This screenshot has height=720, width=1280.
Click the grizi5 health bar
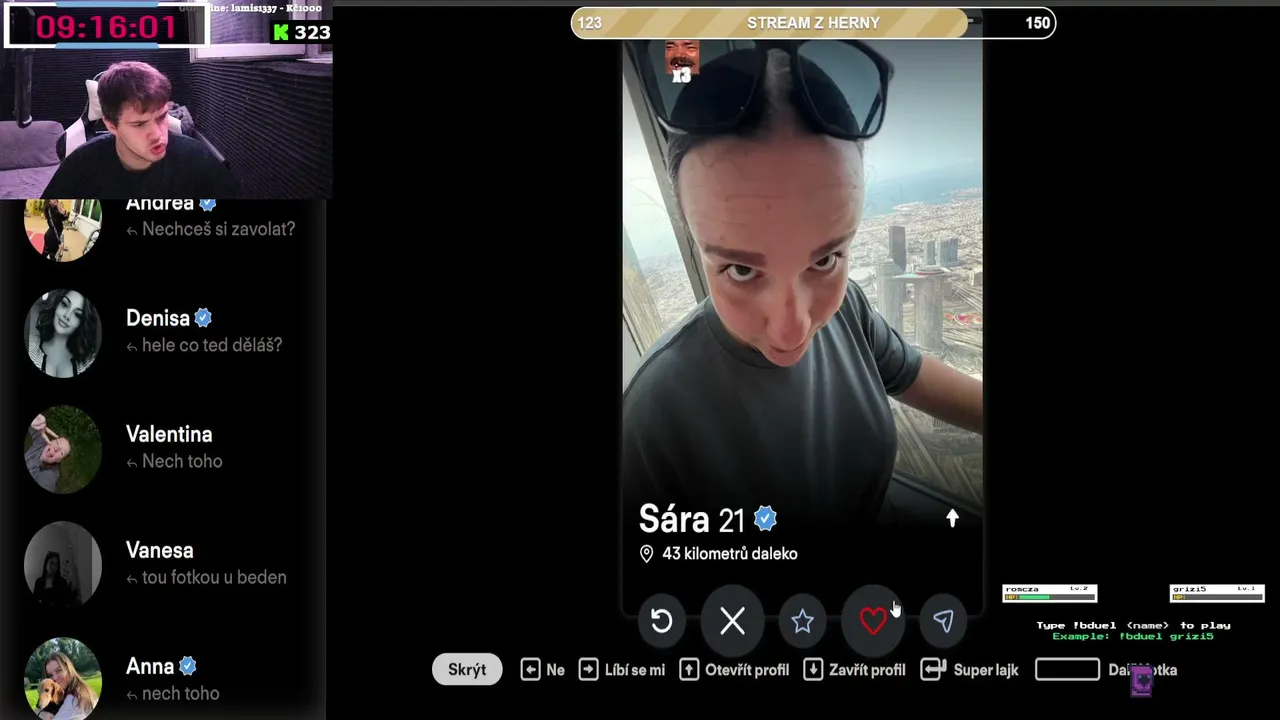click(1217, 594)
